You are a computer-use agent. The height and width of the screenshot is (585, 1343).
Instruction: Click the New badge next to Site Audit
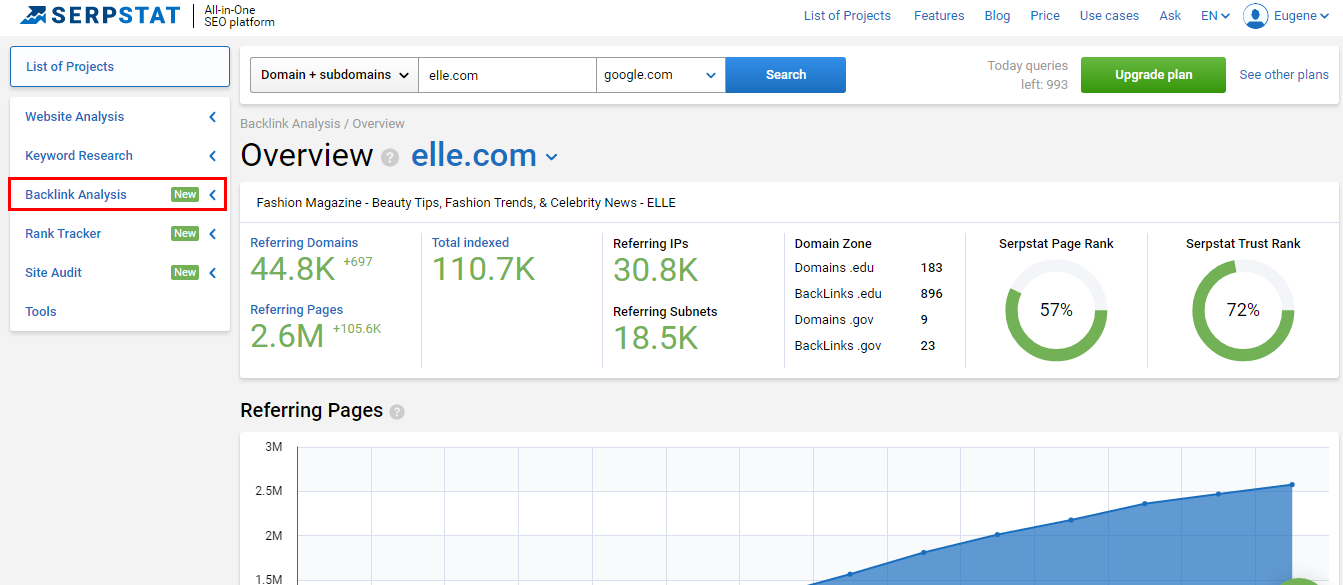tap(185, 273)
